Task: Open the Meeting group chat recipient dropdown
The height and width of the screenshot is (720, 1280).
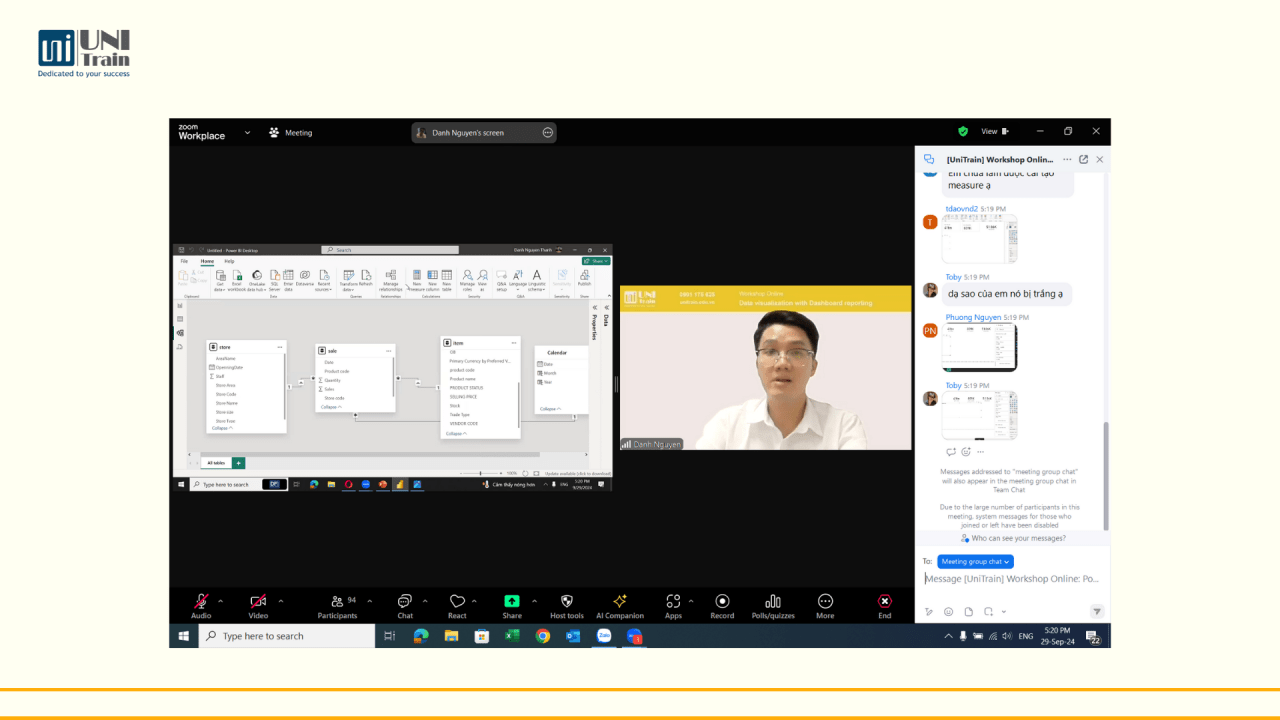Action: point(975,562)
